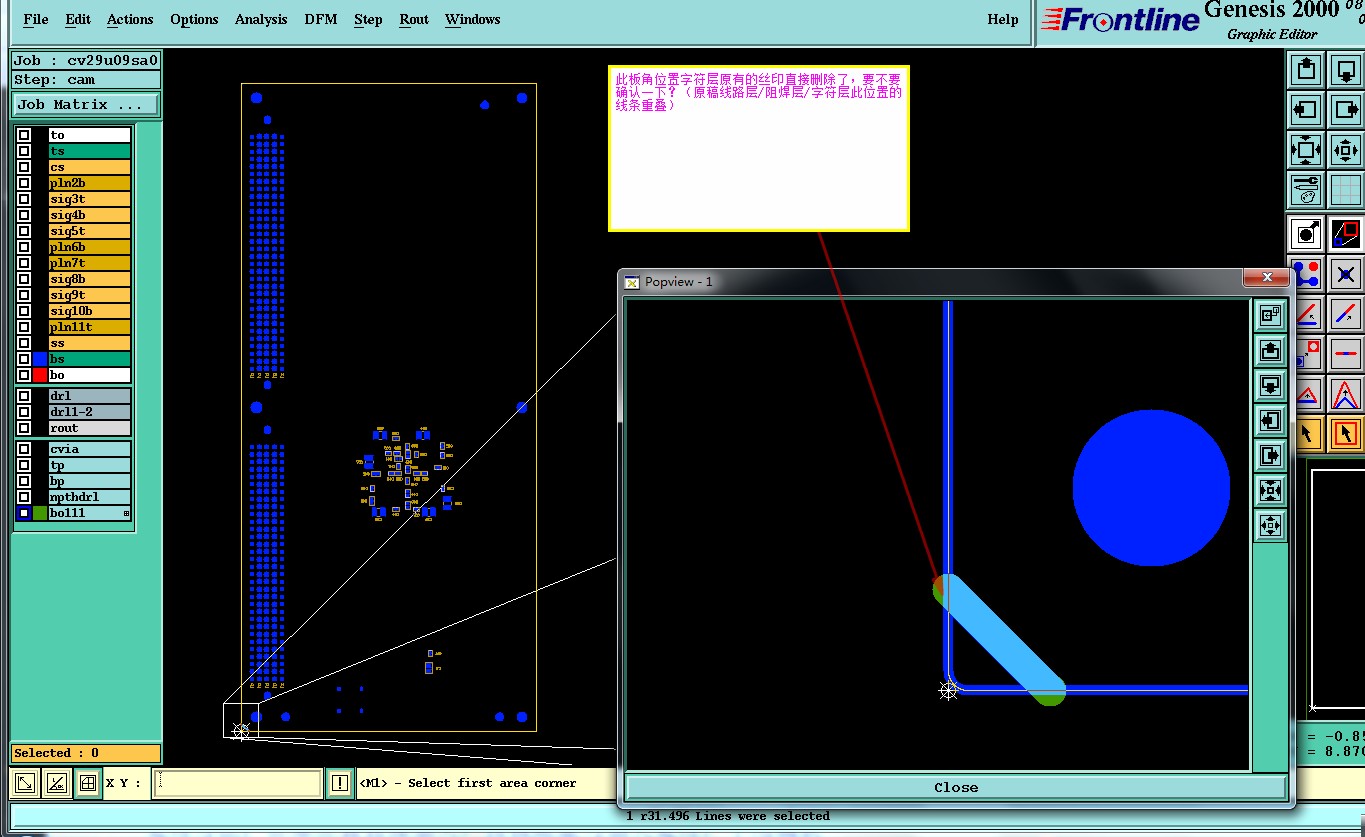Viewport: 1365px width, 837px height.
Task: Open the Analysis menu
Action: click(x=261, y=19)
